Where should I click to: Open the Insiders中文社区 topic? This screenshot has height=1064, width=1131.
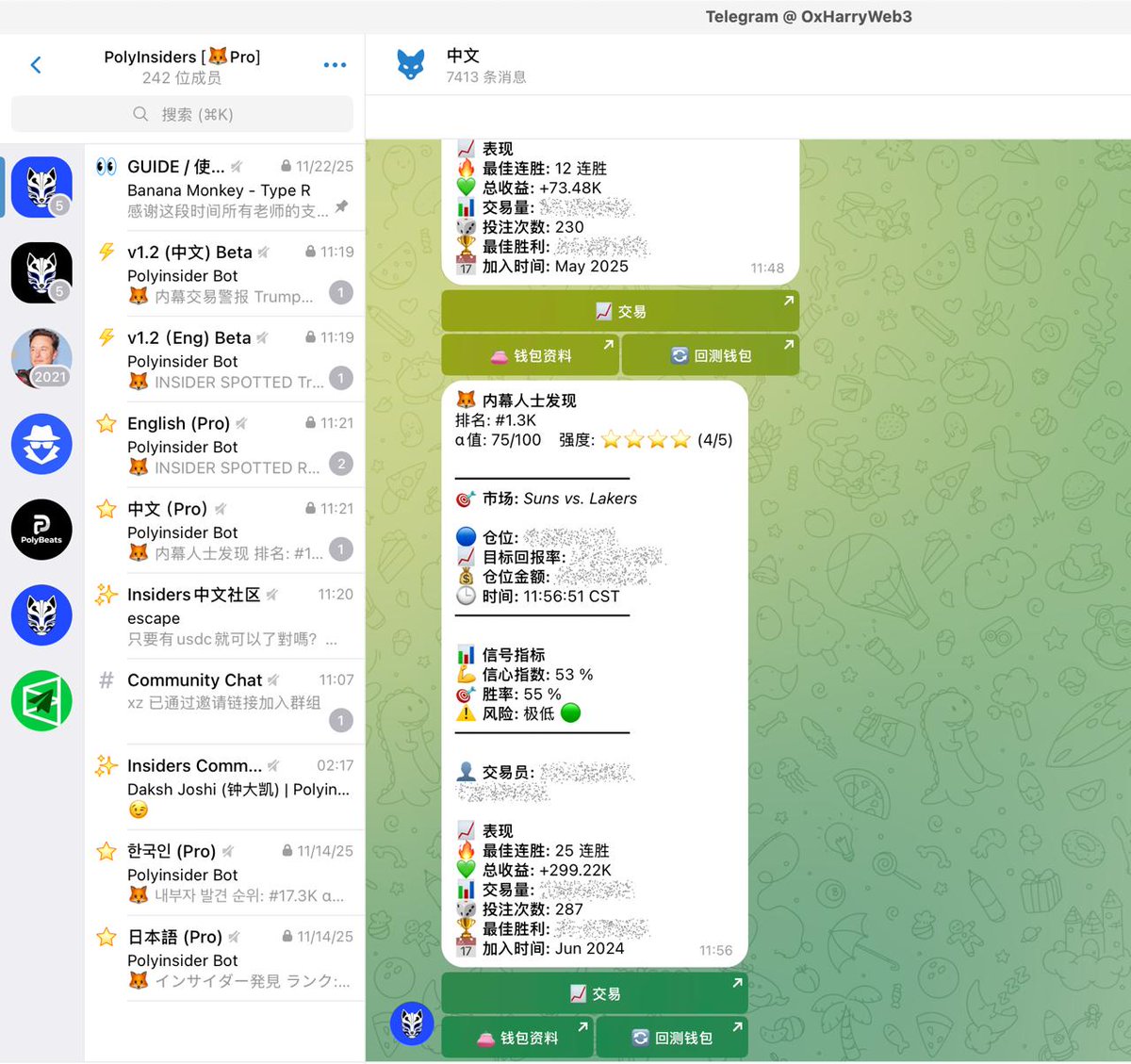tap(224, 616)
